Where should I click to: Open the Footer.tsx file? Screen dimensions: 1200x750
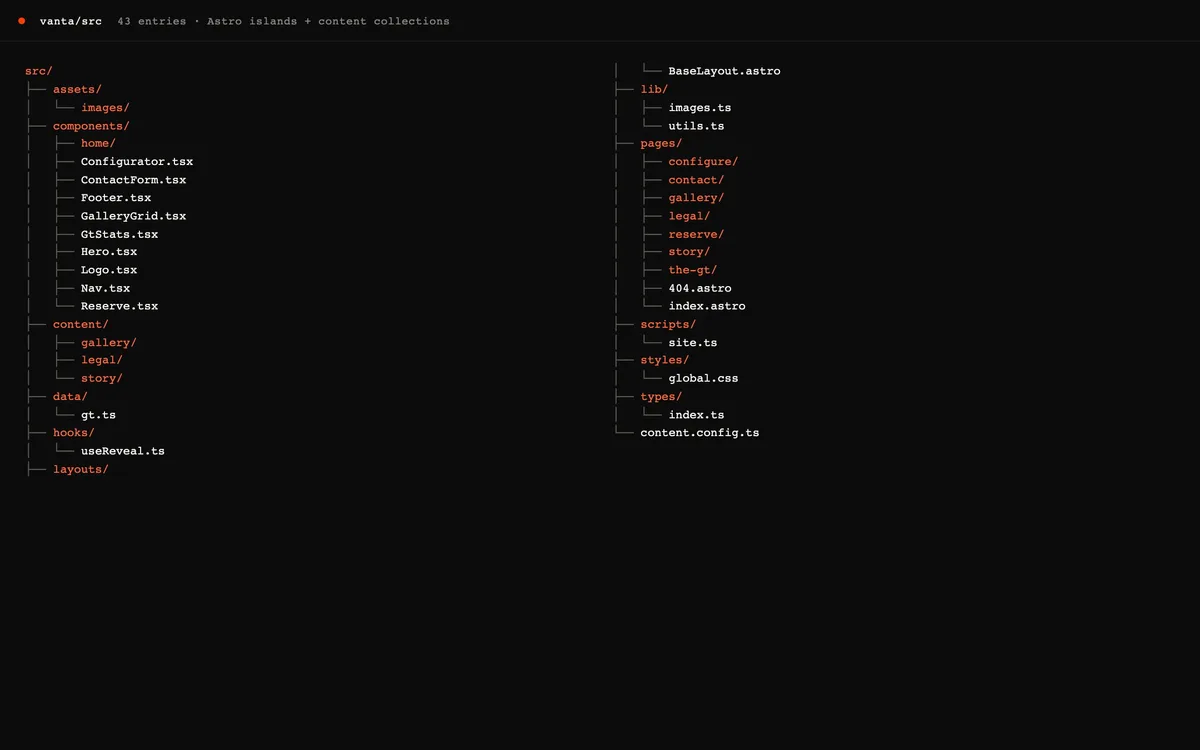click(x=116, y=198)
